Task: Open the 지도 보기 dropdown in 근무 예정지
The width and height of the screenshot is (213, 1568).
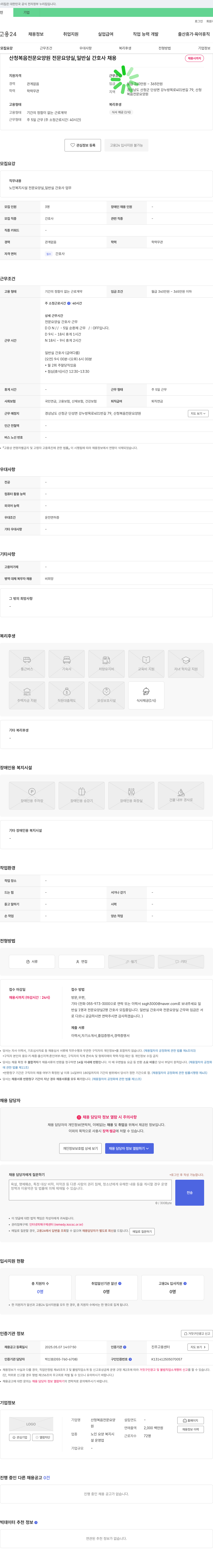Action: (x=198, y=413)
